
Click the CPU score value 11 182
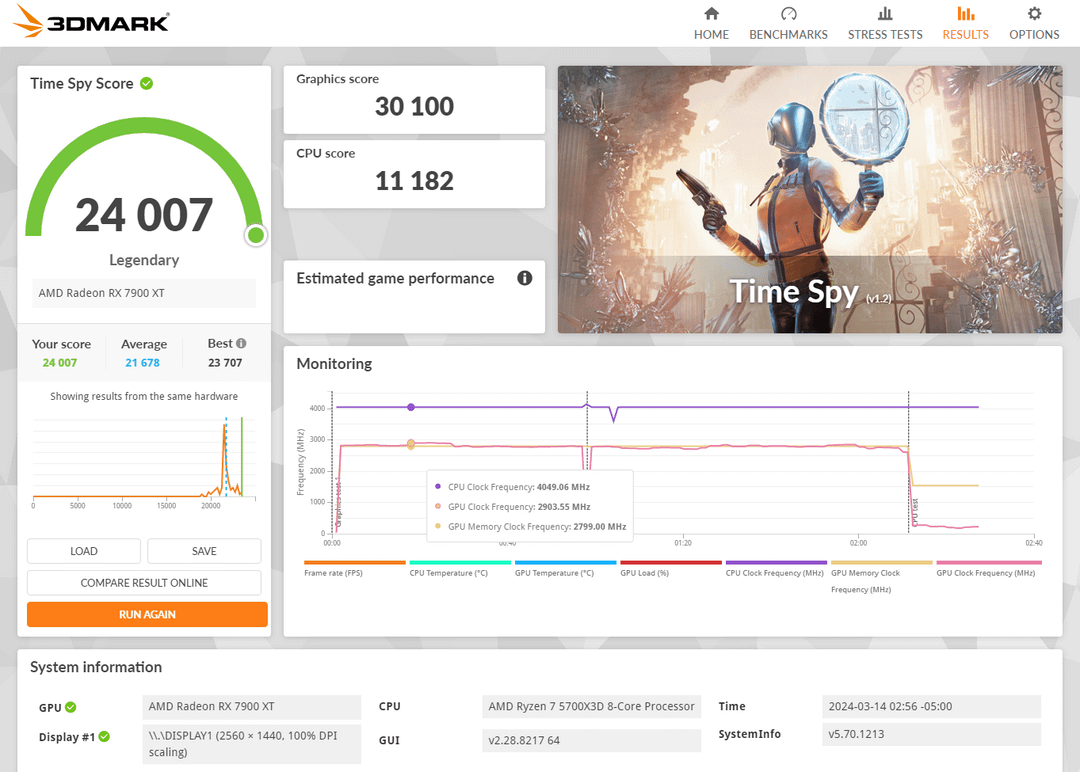pos(414,180)
